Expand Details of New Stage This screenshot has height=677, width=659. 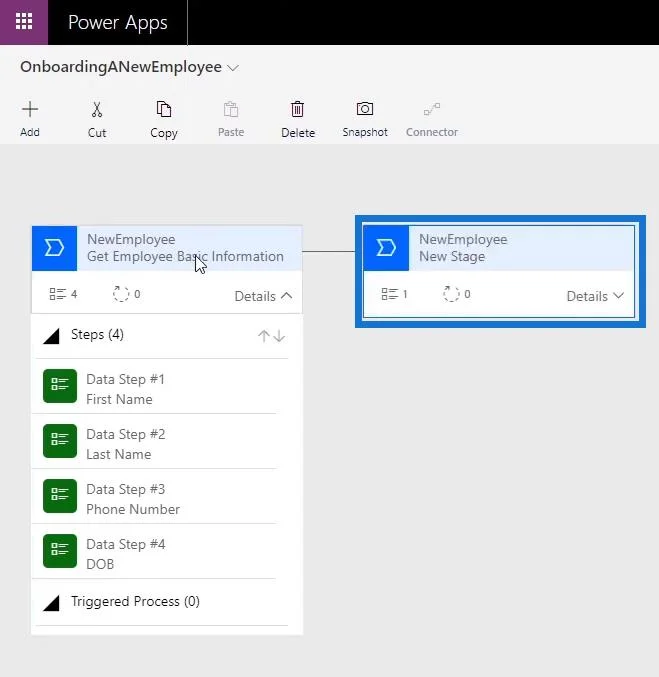click(x=595, y=296)
